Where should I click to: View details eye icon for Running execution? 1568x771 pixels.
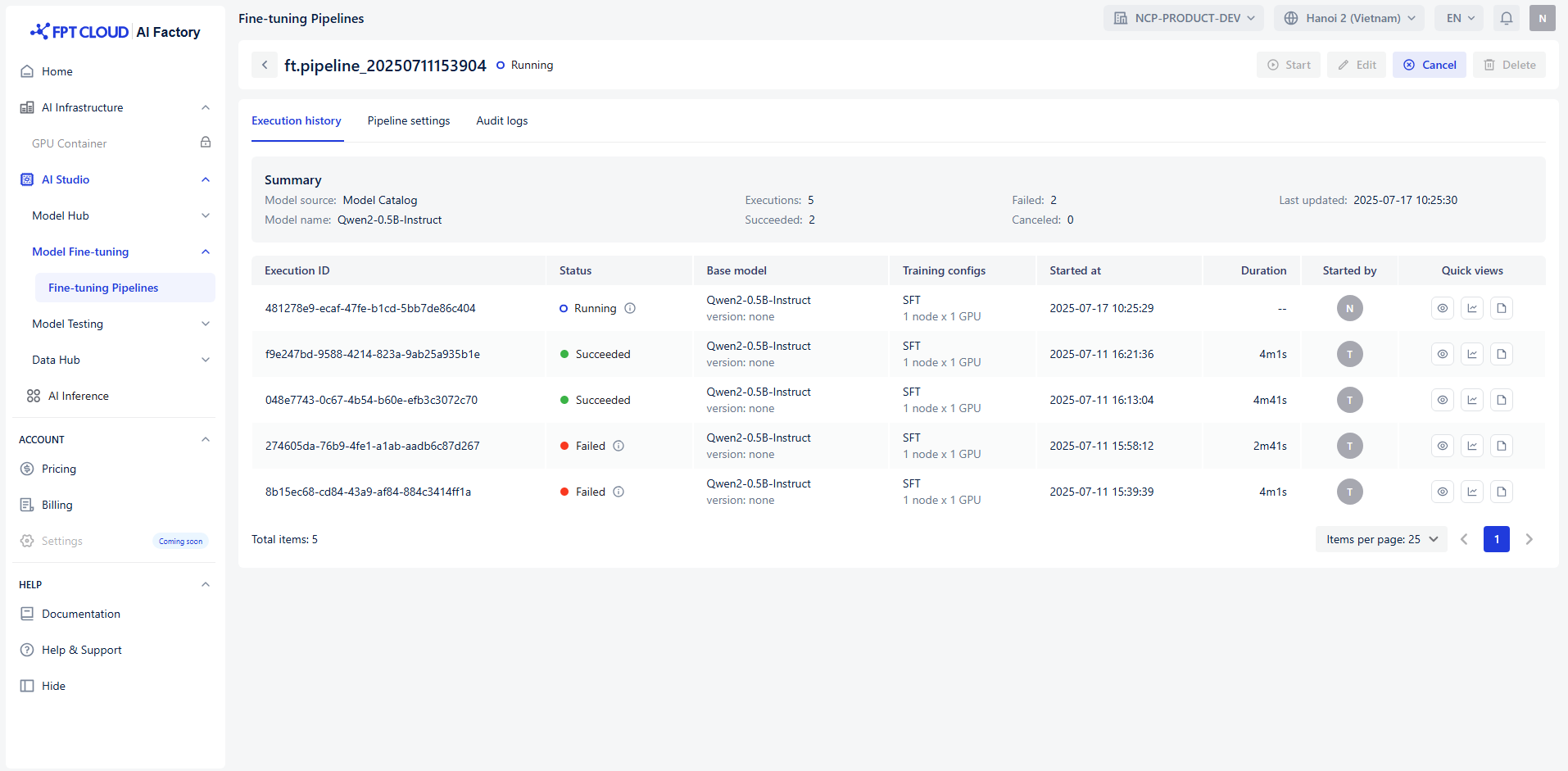[x=1442, y=308]
